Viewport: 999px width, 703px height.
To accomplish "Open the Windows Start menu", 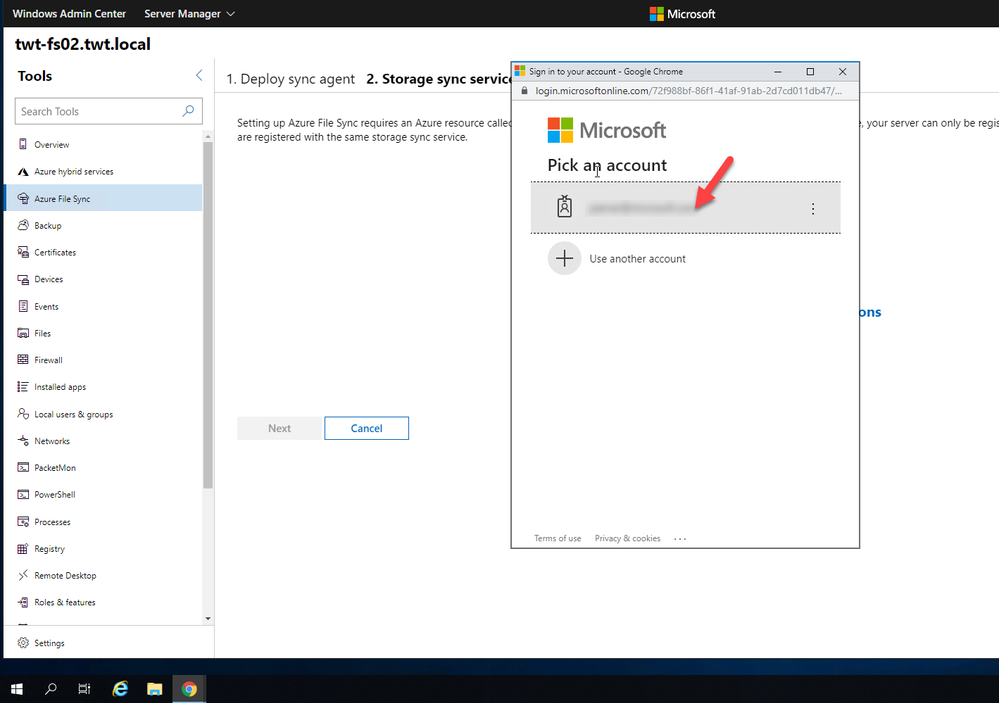I will (17, 689).
